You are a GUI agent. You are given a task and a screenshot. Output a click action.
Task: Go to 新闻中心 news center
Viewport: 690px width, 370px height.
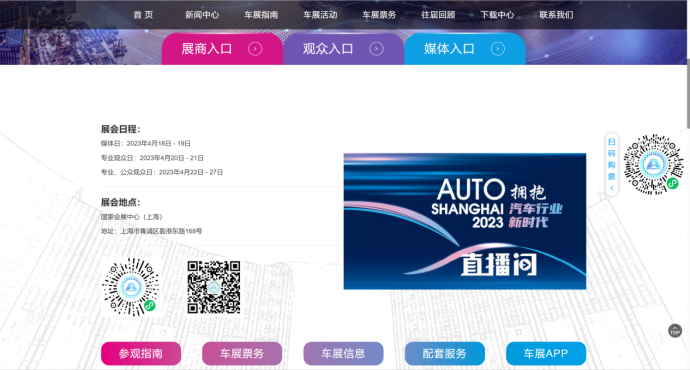[x=202, y=15]
